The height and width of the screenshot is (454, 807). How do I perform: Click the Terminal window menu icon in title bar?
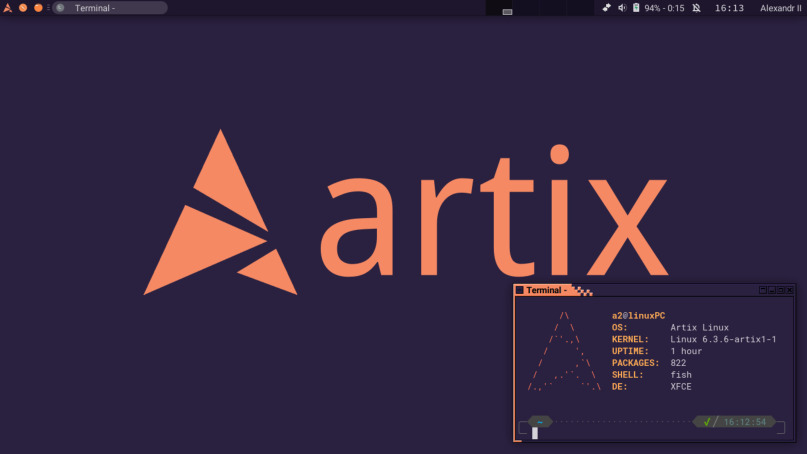tap(520, 290)
